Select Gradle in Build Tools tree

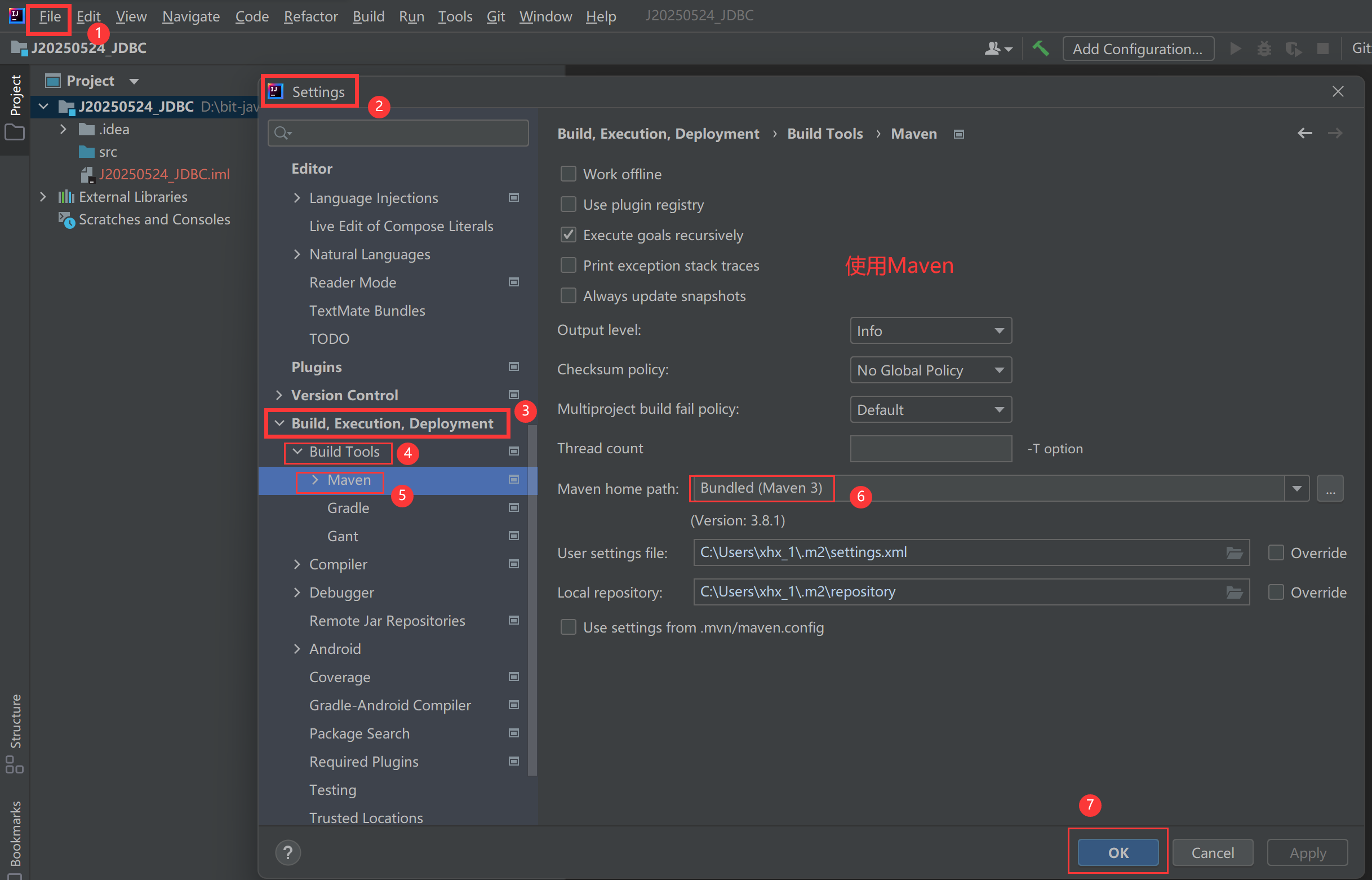[348, 508]
